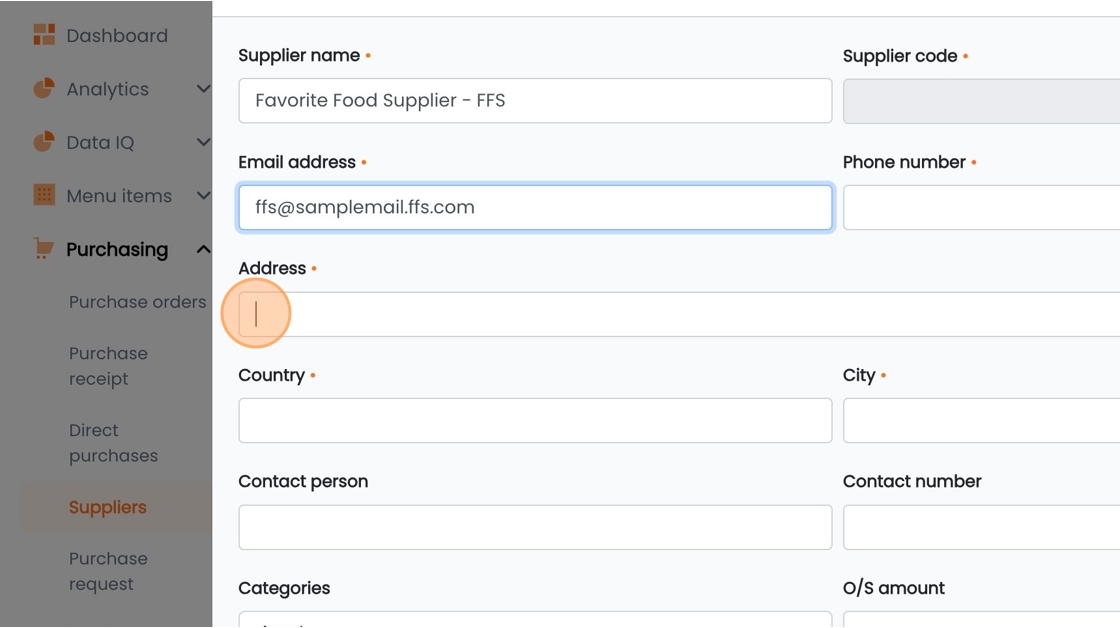
Task: Click the Analytics pie chart icon
Action: tap(44, 89)
